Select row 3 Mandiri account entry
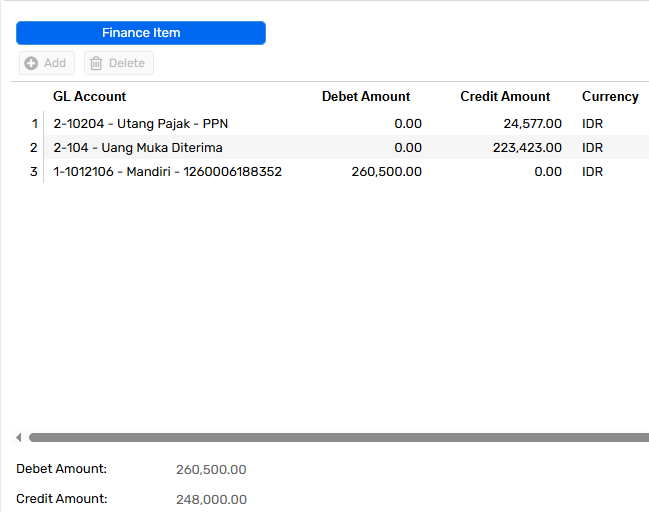 pyautogui.click(x=347, y=171)
